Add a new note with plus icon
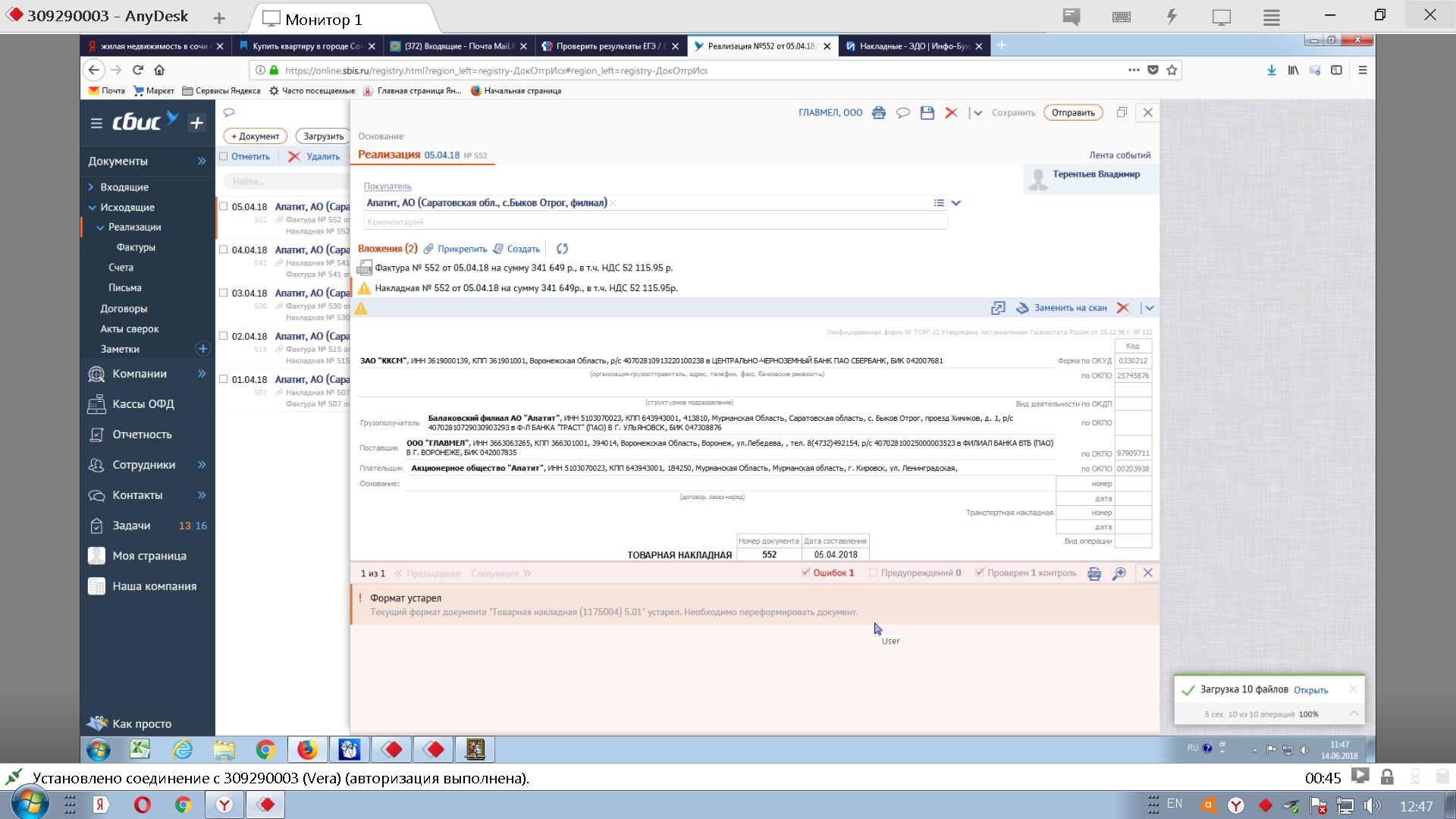 (x=202, y=349)
